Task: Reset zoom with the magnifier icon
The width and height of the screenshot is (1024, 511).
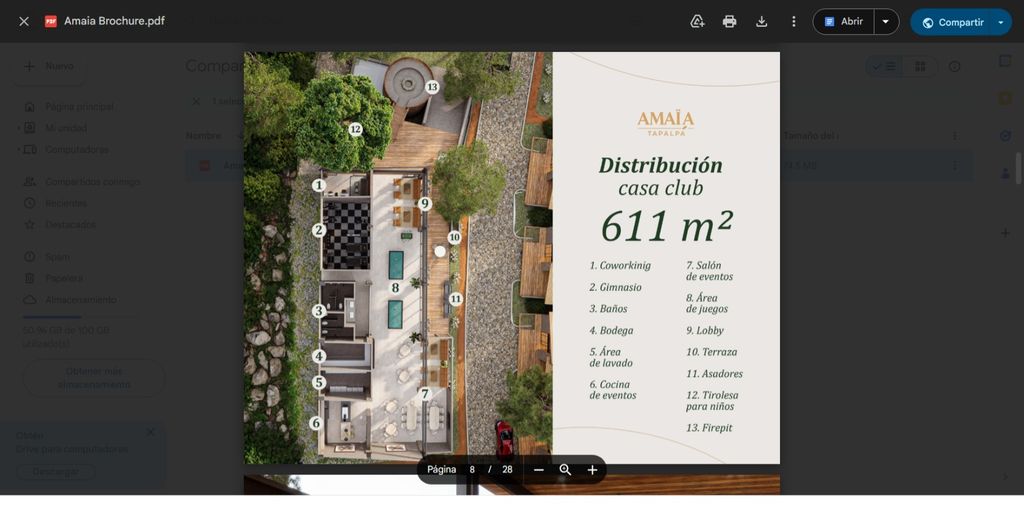Action: click(565, 470)
